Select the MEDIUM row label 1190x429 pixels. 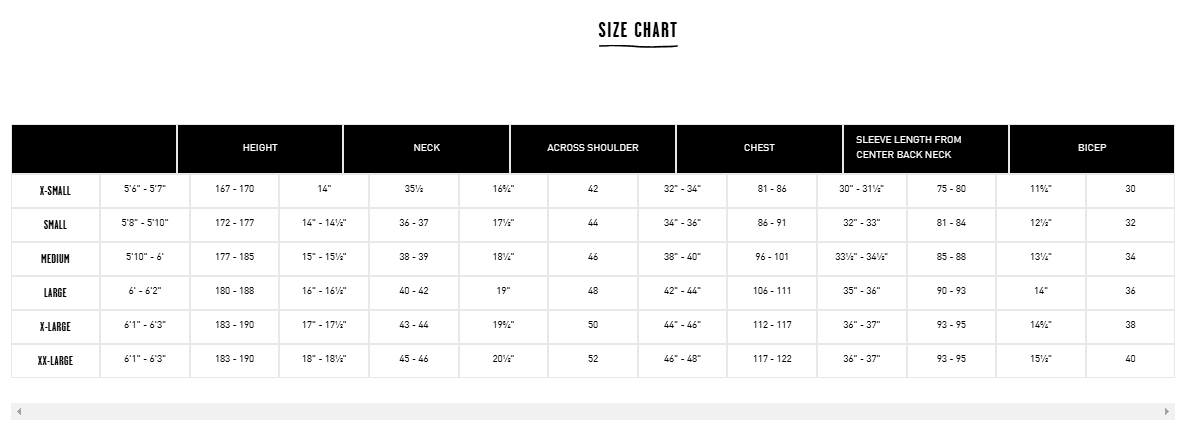tap(55, 259)
